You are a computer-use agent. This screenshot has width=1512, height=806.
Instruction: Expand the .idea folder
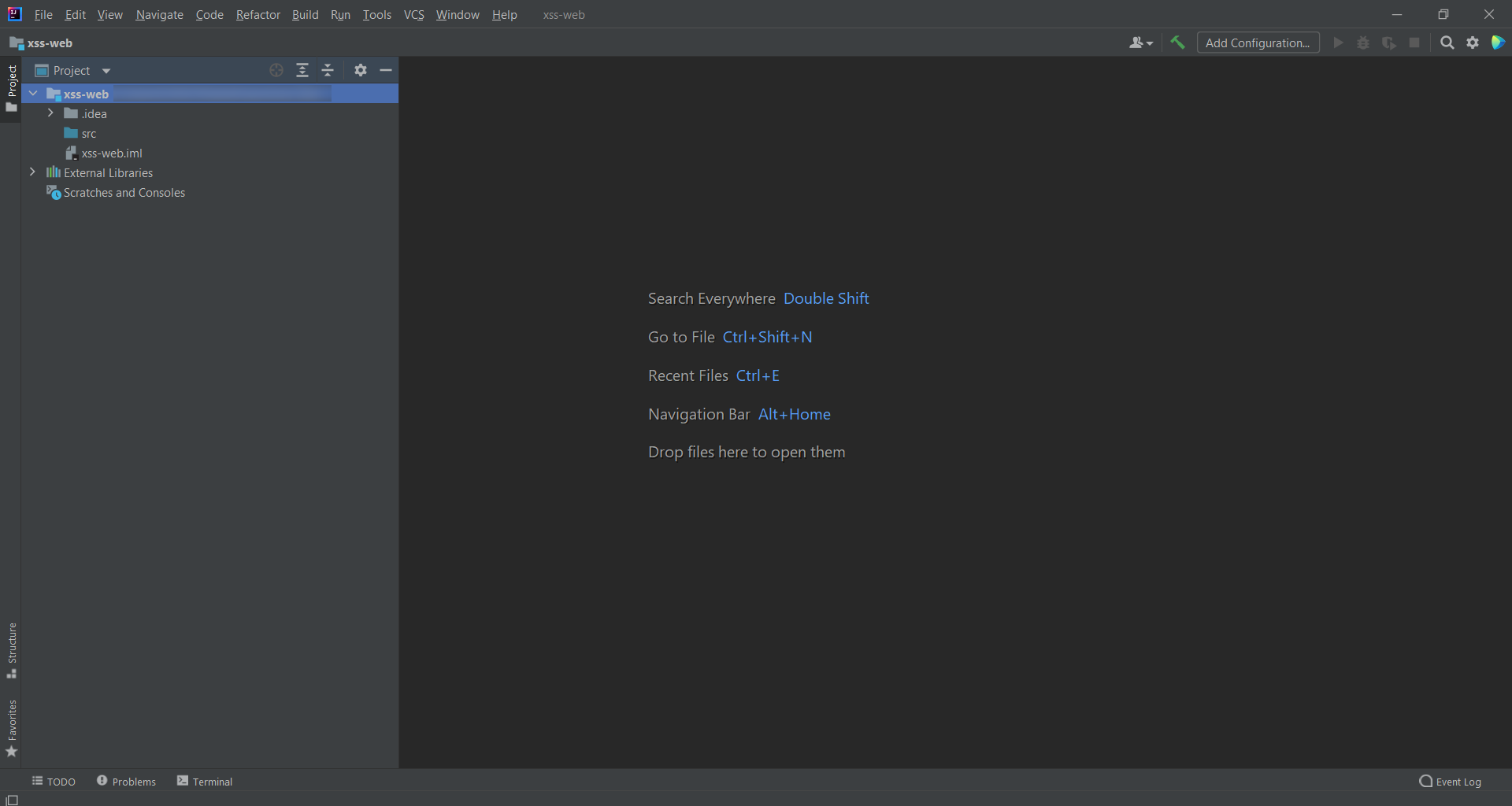[50, 113]
